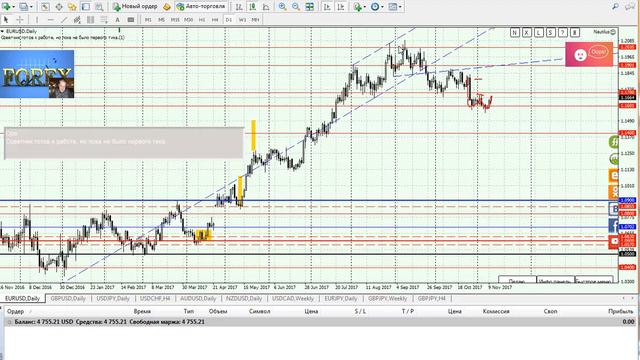
Task: Select the Trendline drawing tool
Action: [64, 20]
